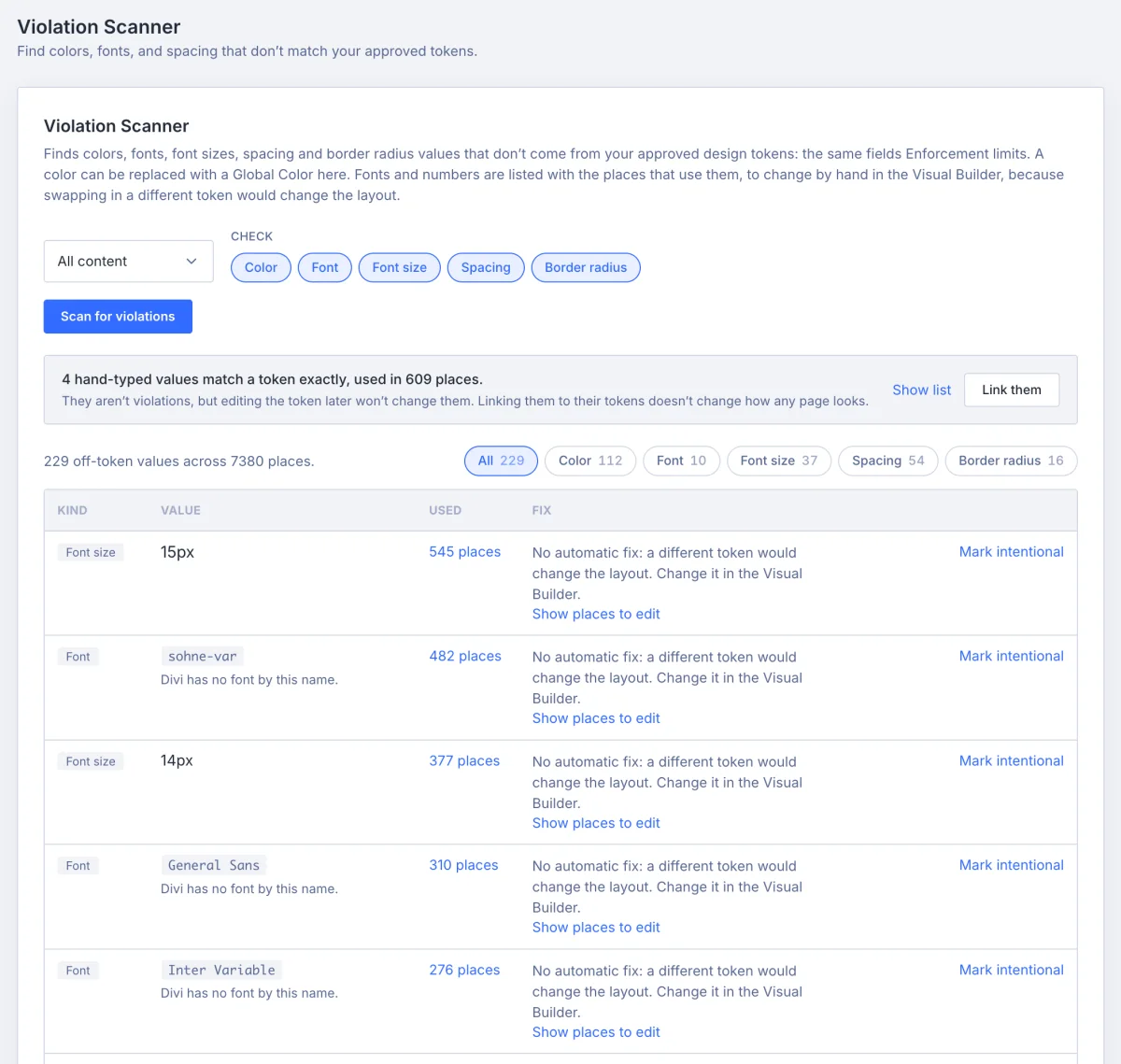
Task: Open the 545 places link
Action: click(x=465, y=552)
